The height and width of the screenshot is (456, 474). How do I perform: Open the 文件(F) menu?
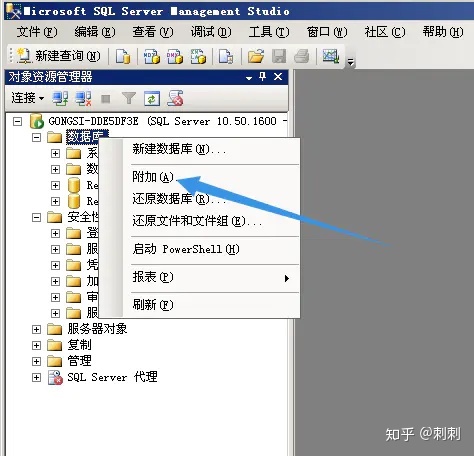[37, 32]
